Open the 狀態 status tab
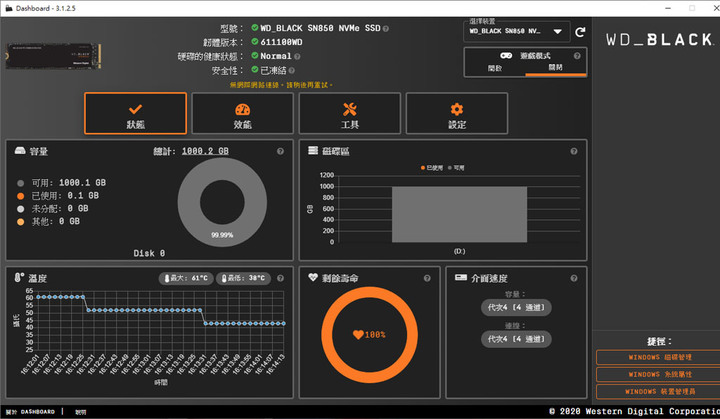720x419 pixels. tap(135, 113)
